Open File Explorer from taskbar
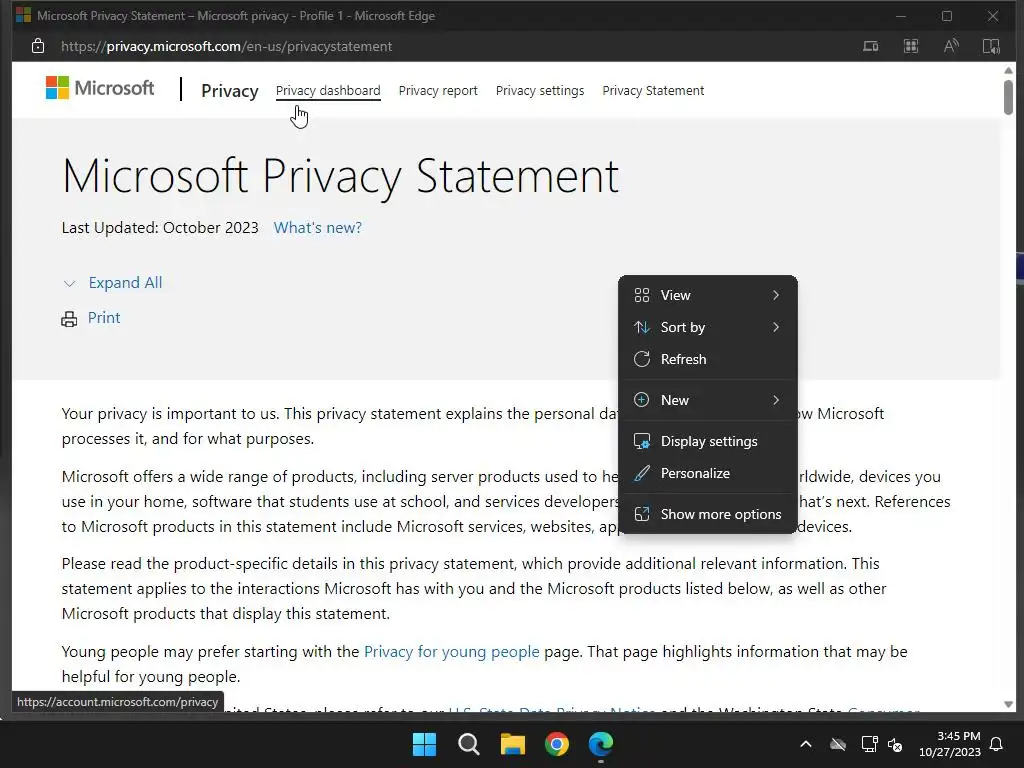 coord(513,744)
